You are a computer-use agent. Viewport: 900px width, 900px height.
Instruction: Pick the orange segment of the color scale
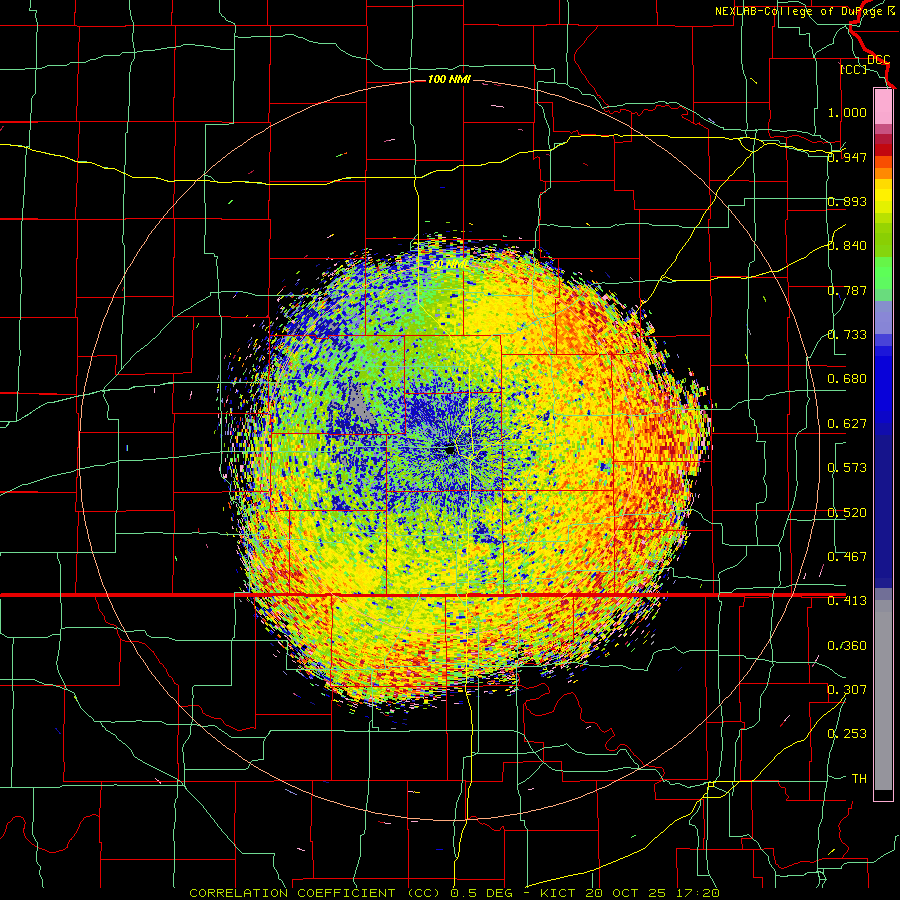pyautogui.click(x=883, y=173)
